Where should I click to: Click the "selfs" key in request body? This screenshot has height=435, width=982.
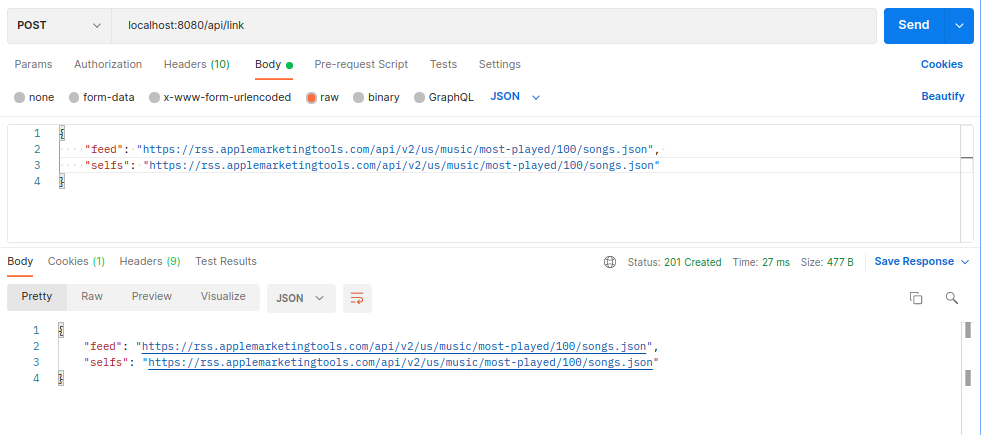106,165
